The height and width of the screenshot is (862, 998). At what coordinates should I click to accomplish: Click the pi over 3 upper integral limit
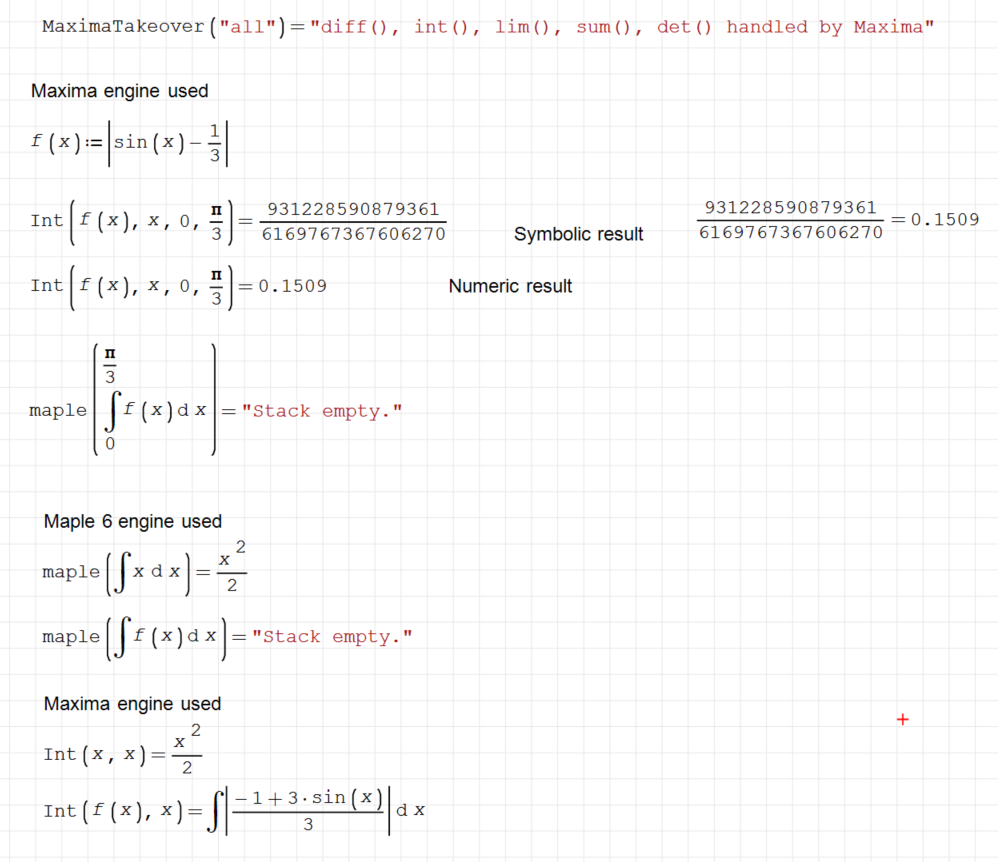[x=110, y=363]
